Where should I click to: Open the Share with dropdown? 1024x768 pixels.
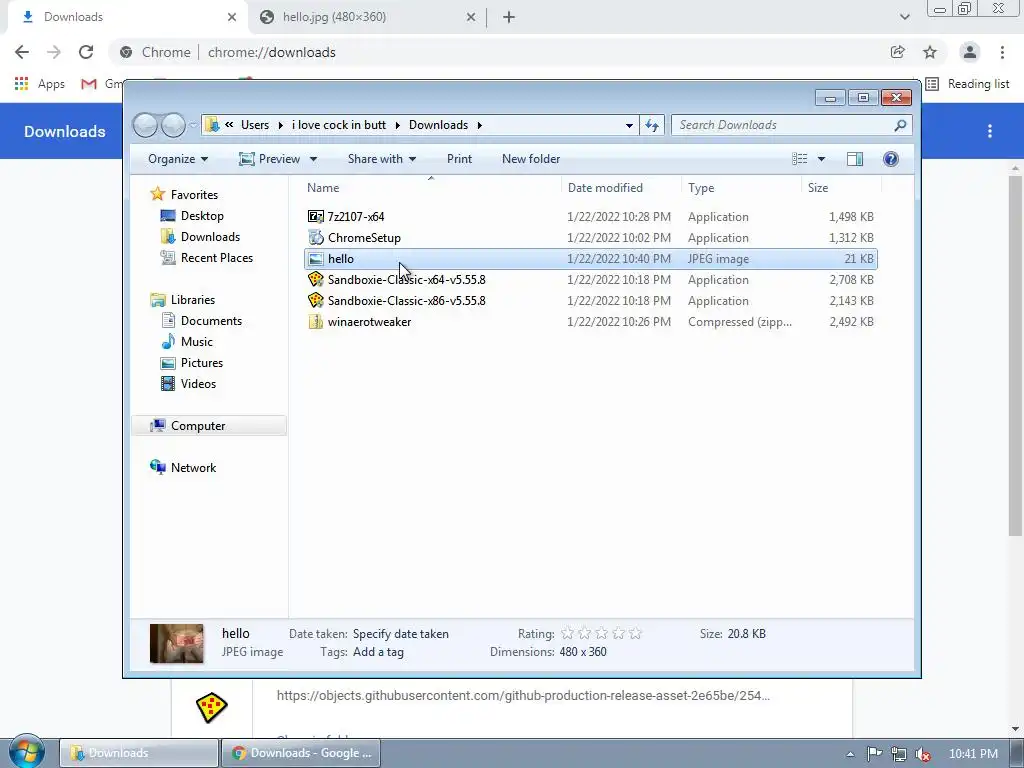382,159
